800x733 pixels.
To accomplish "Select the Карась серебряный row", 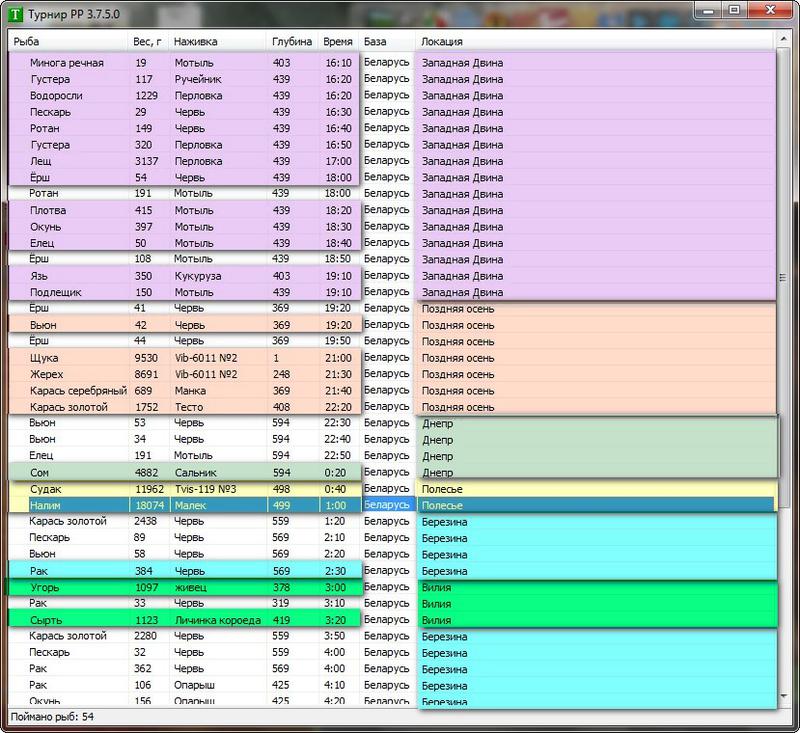I will [392, 391].
